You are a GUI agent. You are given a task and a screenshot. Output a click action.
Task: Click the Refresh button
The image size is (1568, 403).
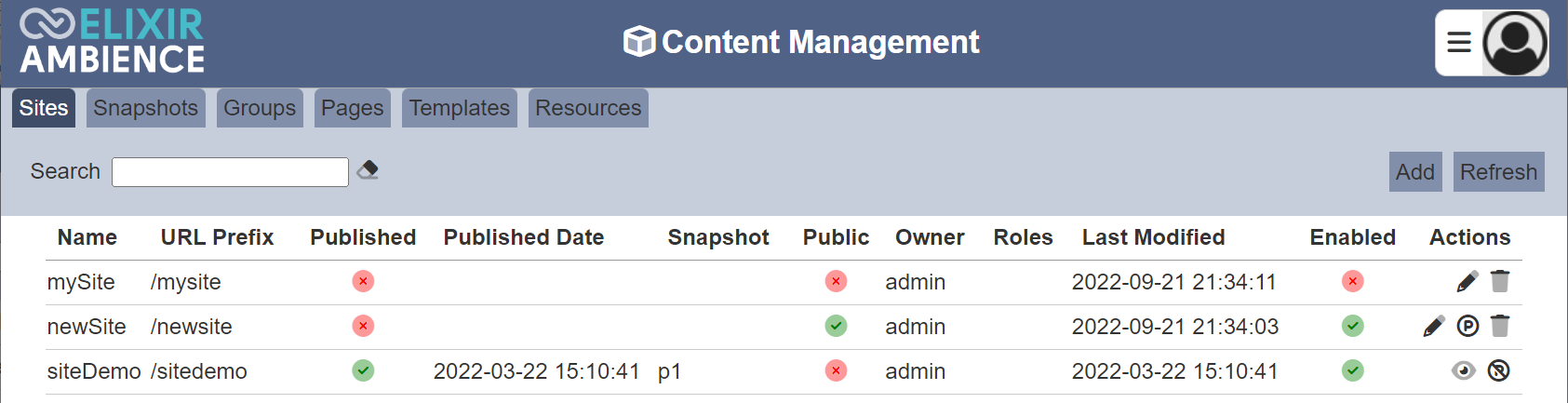1498,172
